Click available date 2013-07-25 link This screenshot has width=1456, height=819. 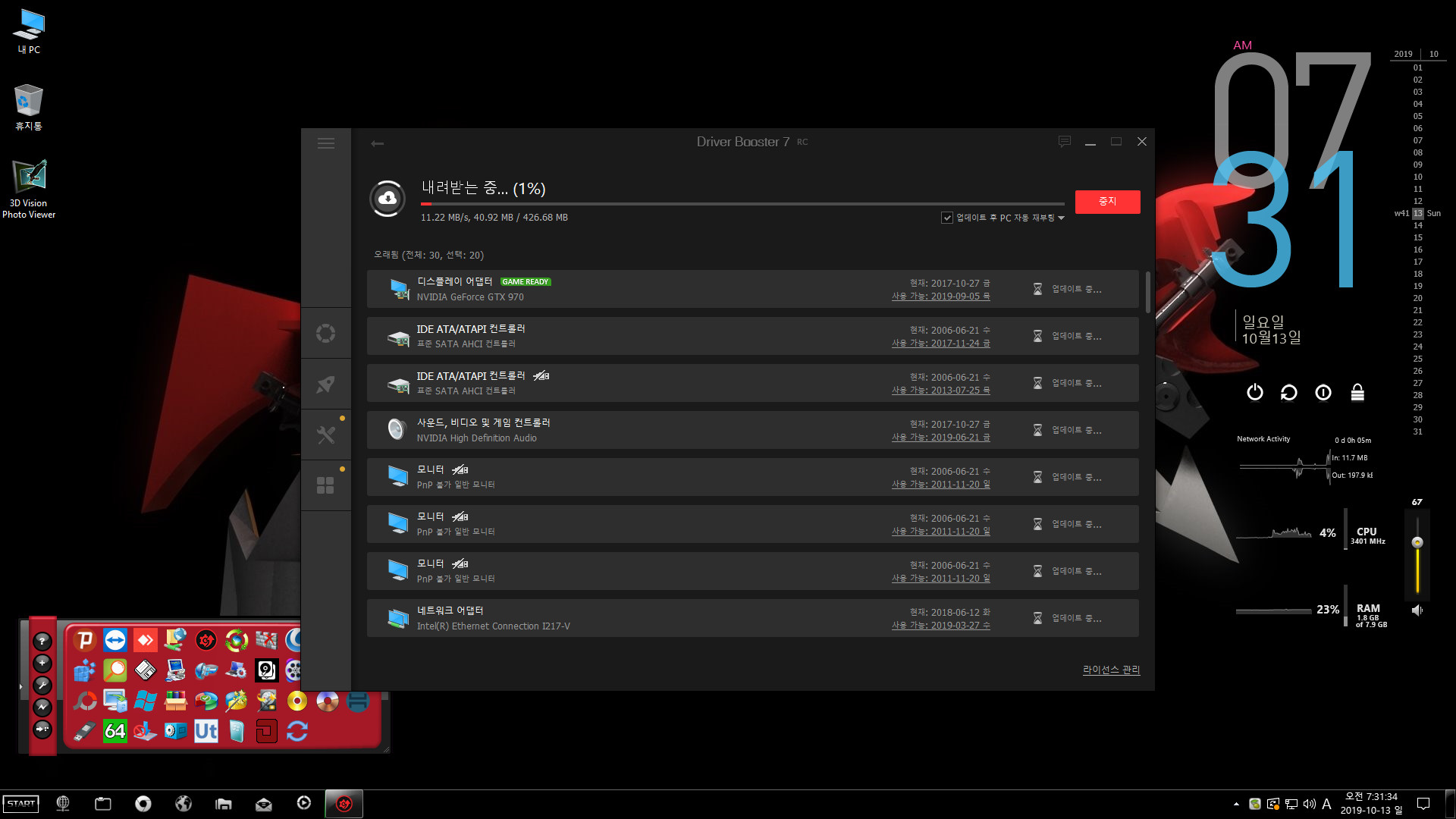(940, 391)
